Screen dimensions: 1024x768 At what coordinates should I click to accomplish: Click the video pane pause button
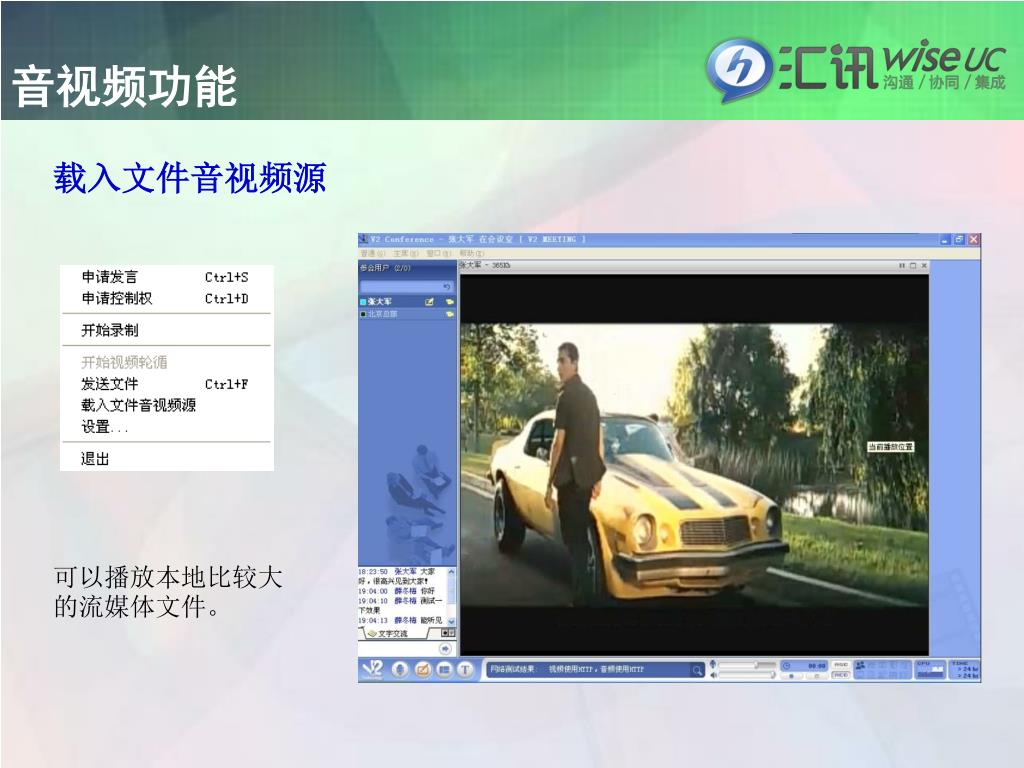(x=902, y=266)
